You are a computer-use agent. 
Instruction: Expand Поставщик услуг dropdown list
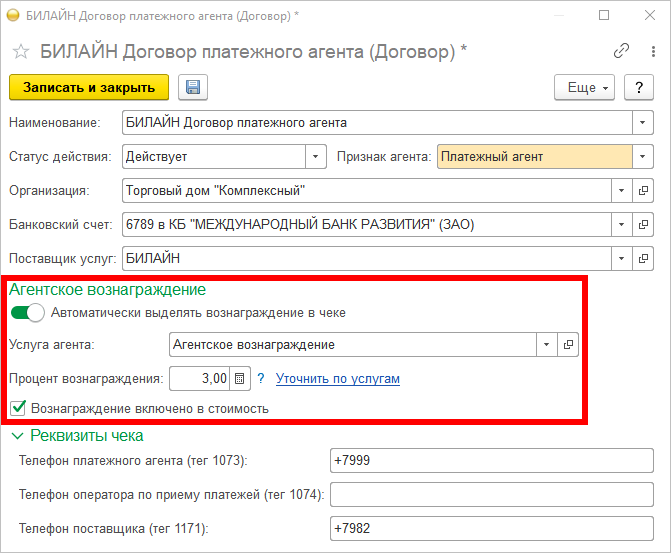pyautogui.click(x=622, y=259)
